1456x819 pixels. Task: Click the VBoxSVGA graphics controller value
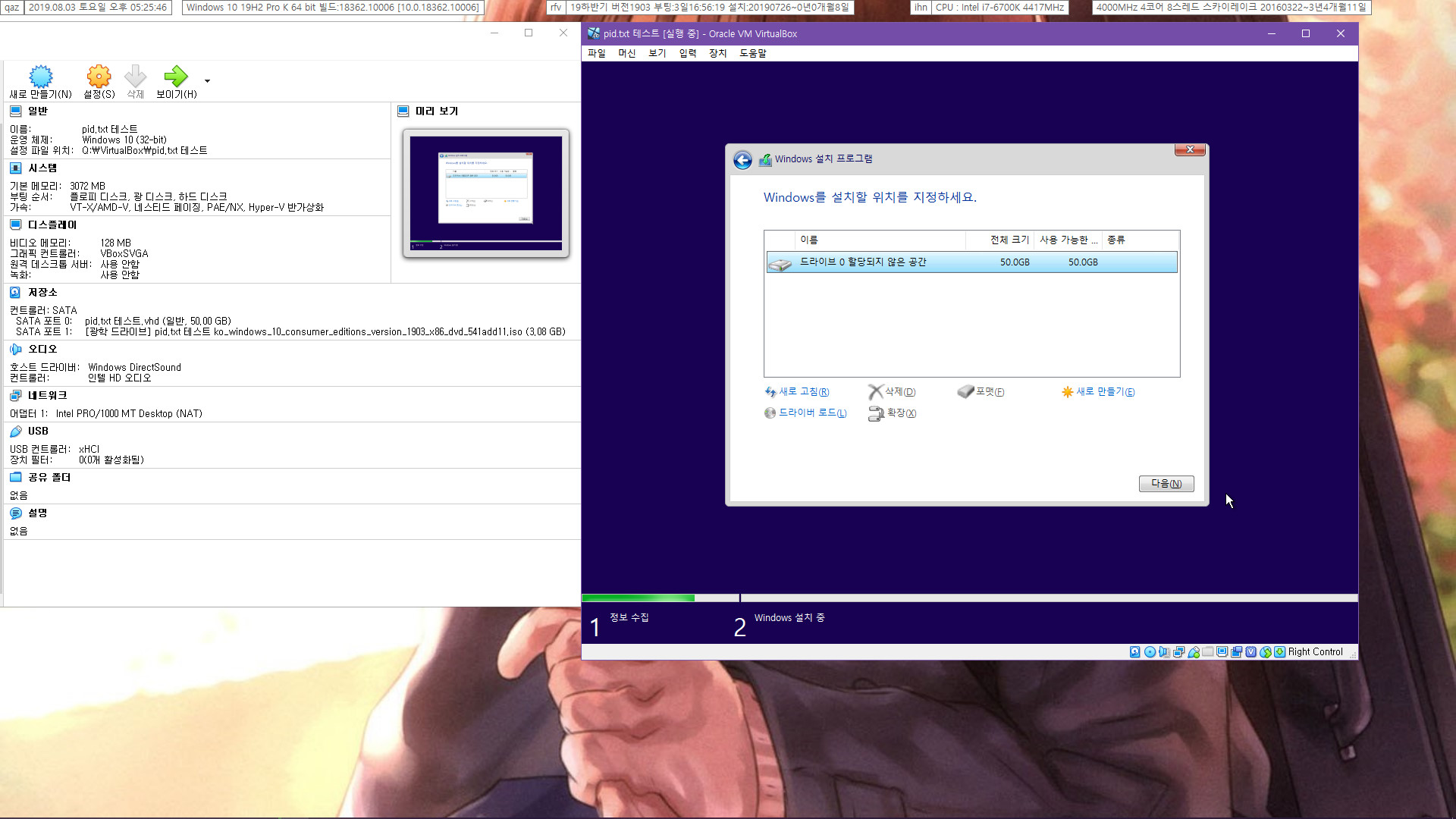[124, 254]
